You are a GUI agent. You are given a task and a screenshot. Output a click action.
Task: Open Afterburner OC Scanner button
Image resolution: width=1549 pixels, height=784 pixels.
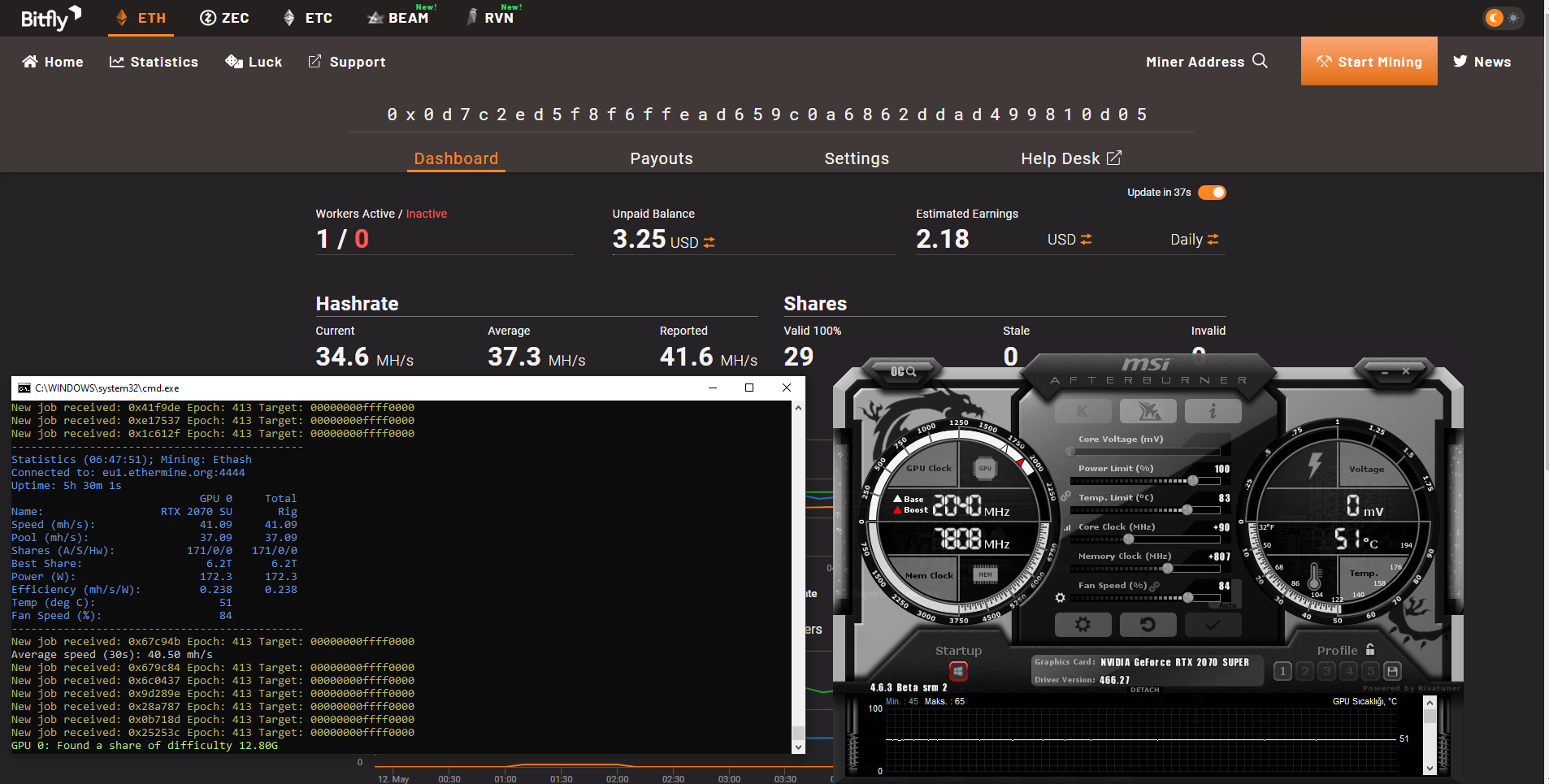(x=903, y=371)
